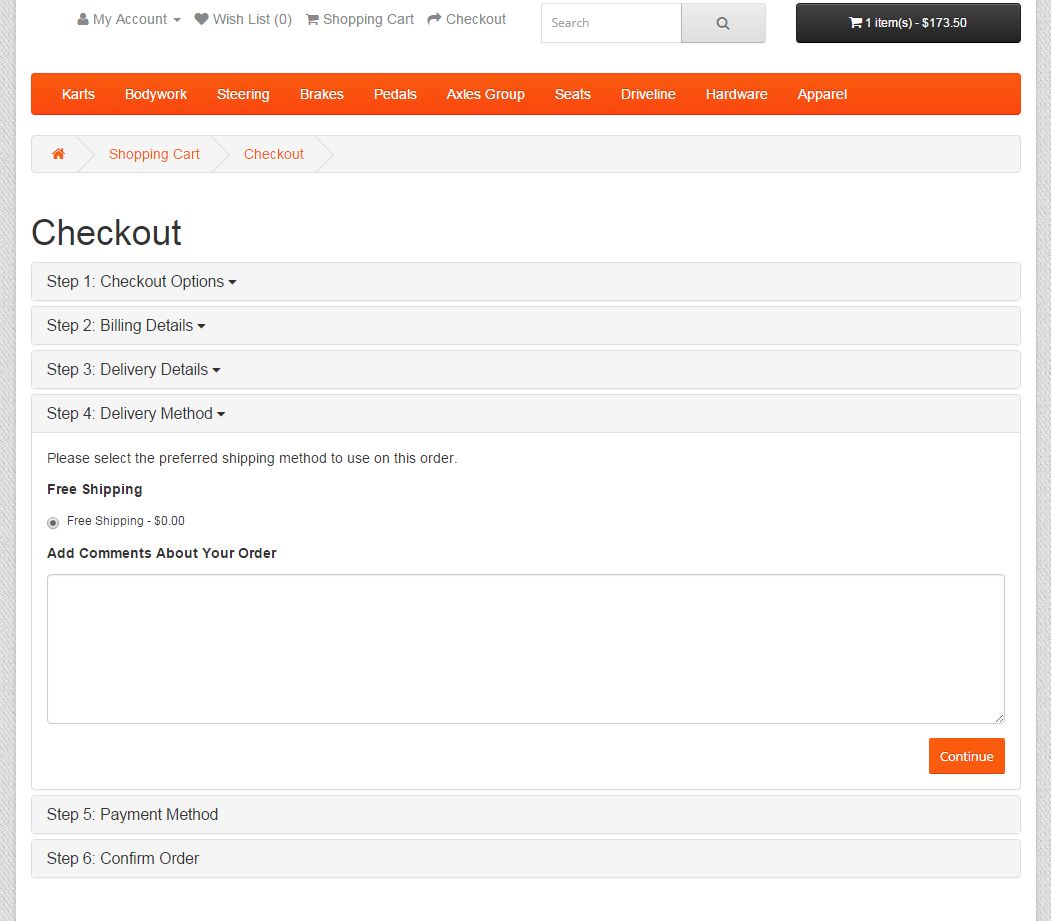Viewport: 1051px width, 921px height.
Task: Open the Bodywork menu
Action: (156, 94)
